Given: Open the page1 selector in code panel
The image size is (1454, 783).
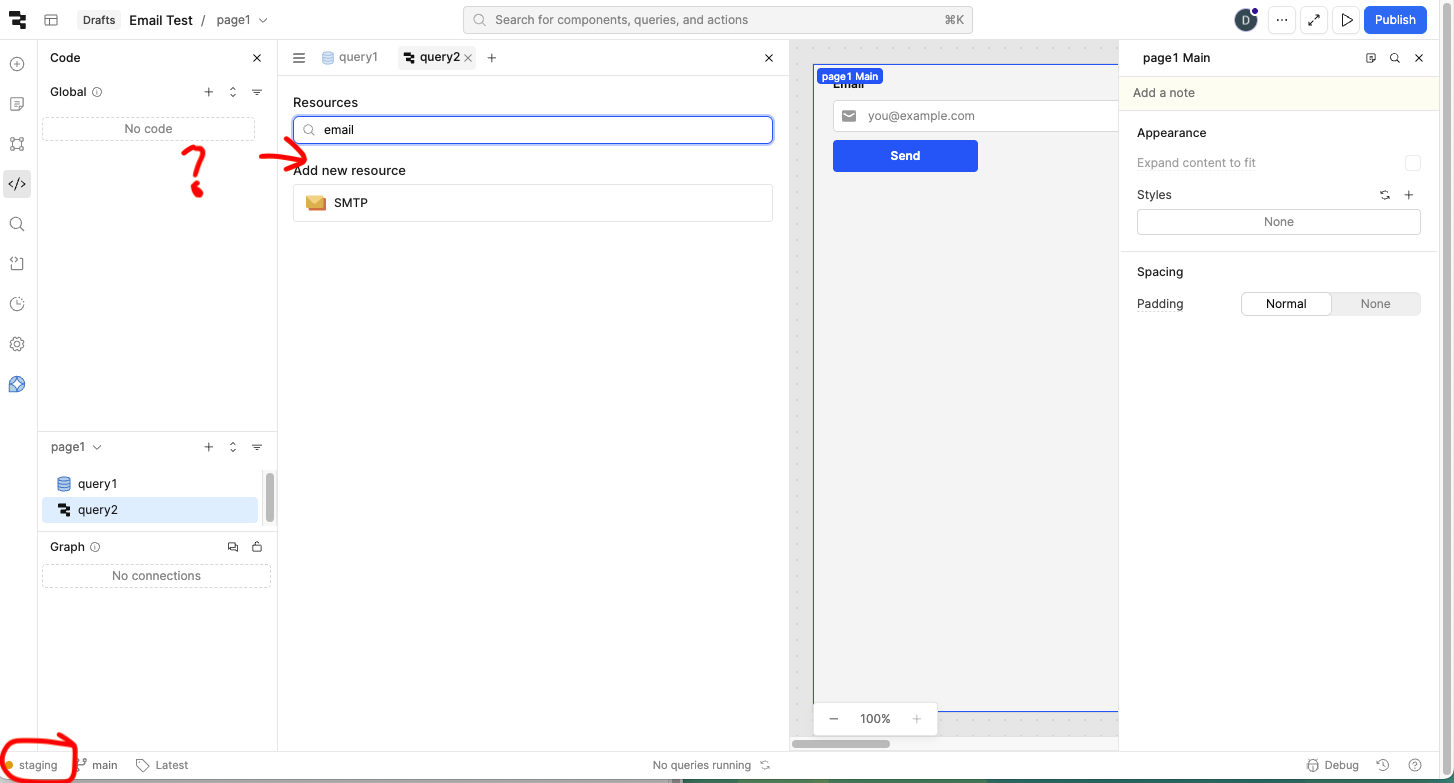Looking at the screenshot, I should 76,447.
